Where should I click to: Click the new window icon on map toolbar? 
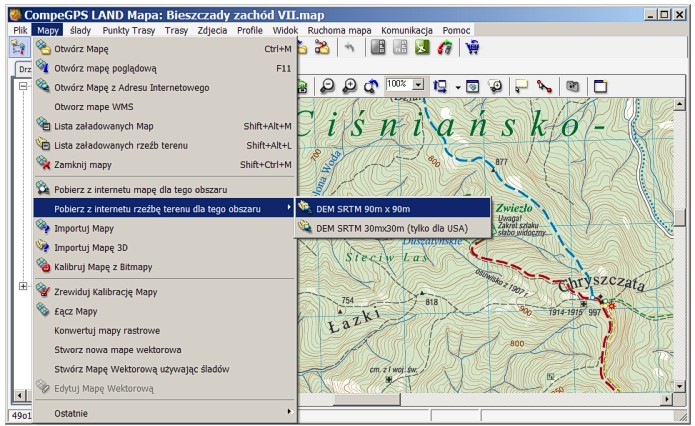pos(600,86)
